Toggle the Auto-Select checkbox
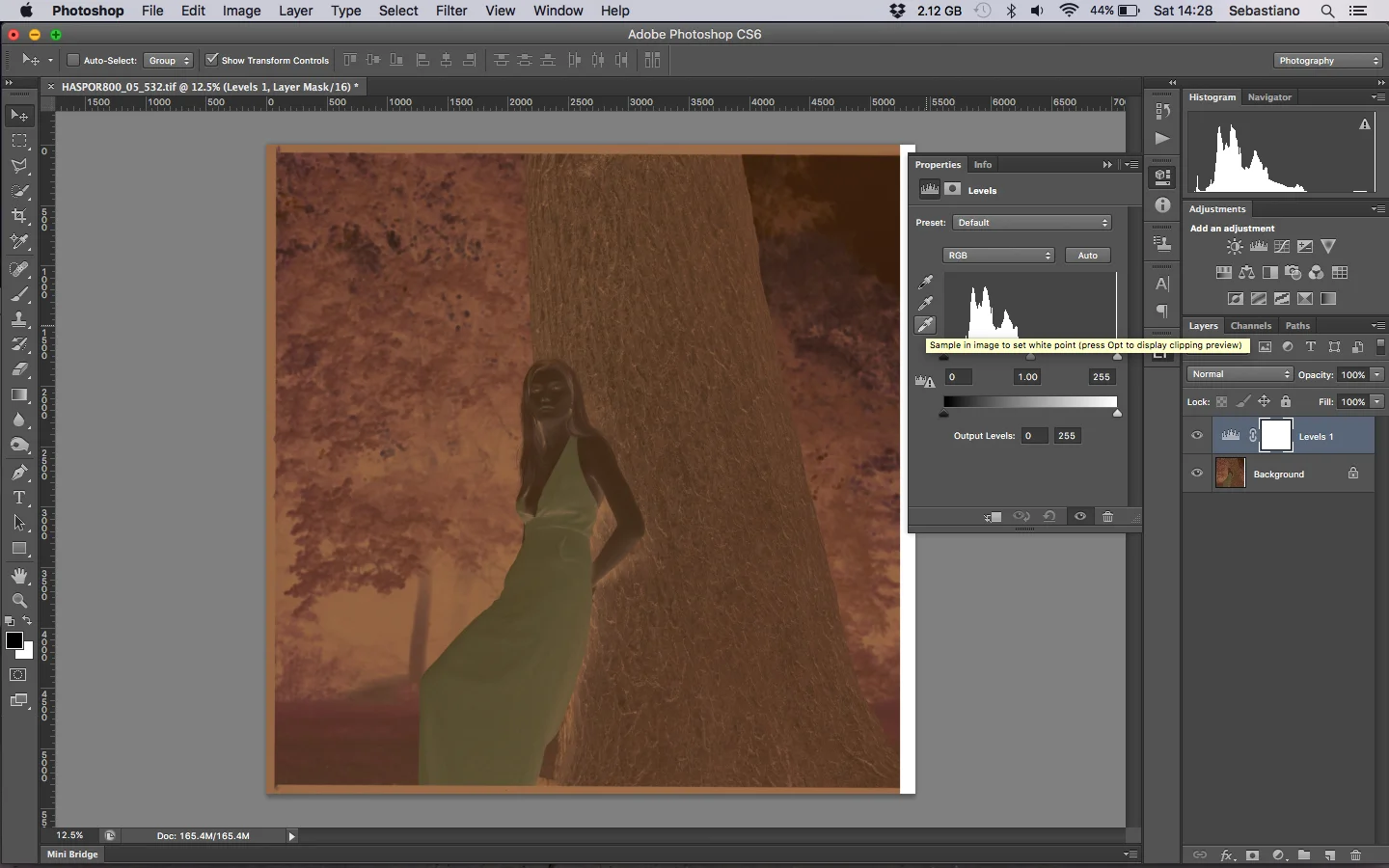Screen dimensions: 1389x868 pos(72,60)
